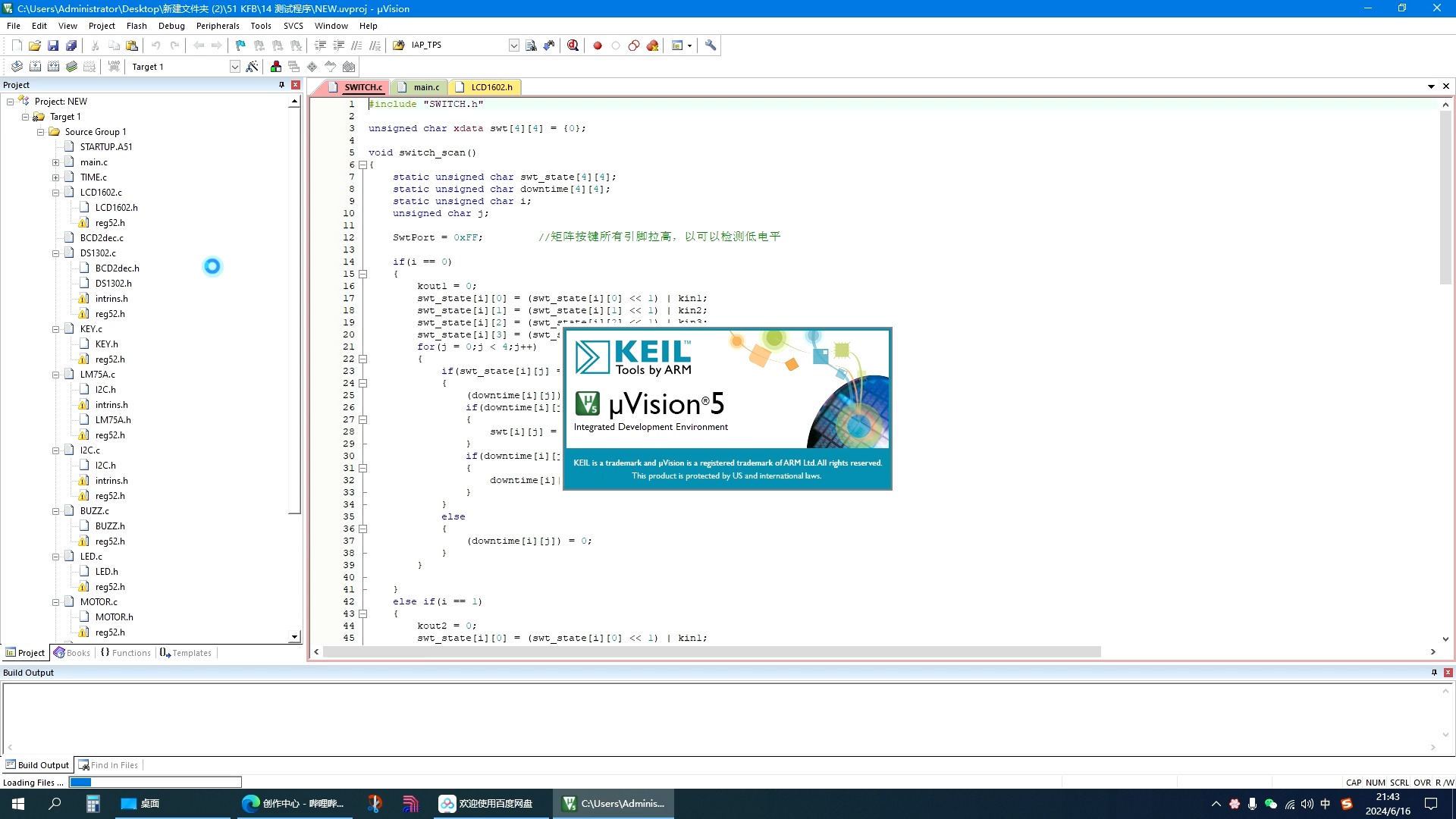
Task: Toggle the bookmark flag icon
Action: click(240, 45)
